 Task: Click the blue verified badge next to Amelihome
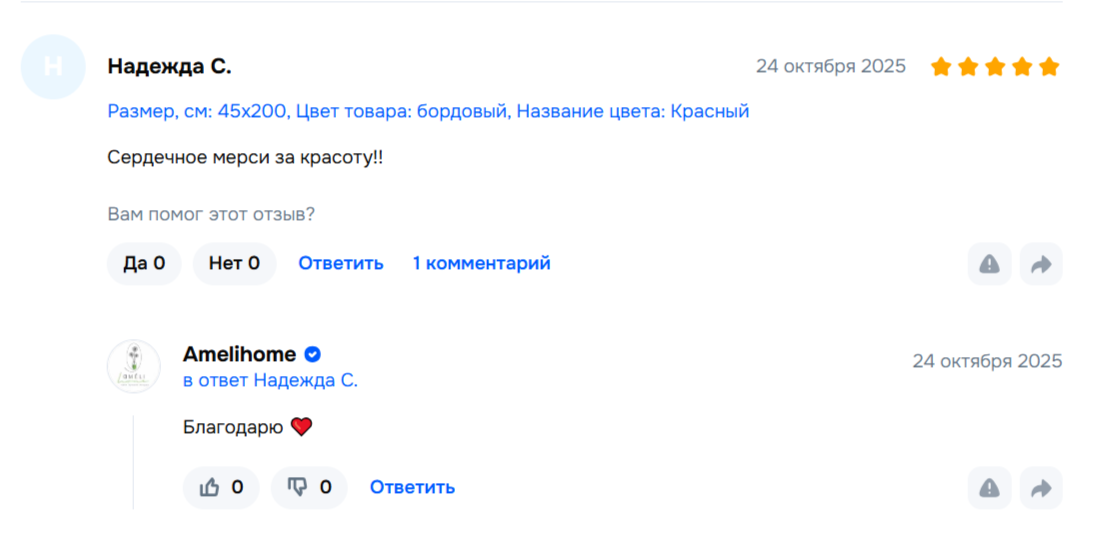click(312, 355)
